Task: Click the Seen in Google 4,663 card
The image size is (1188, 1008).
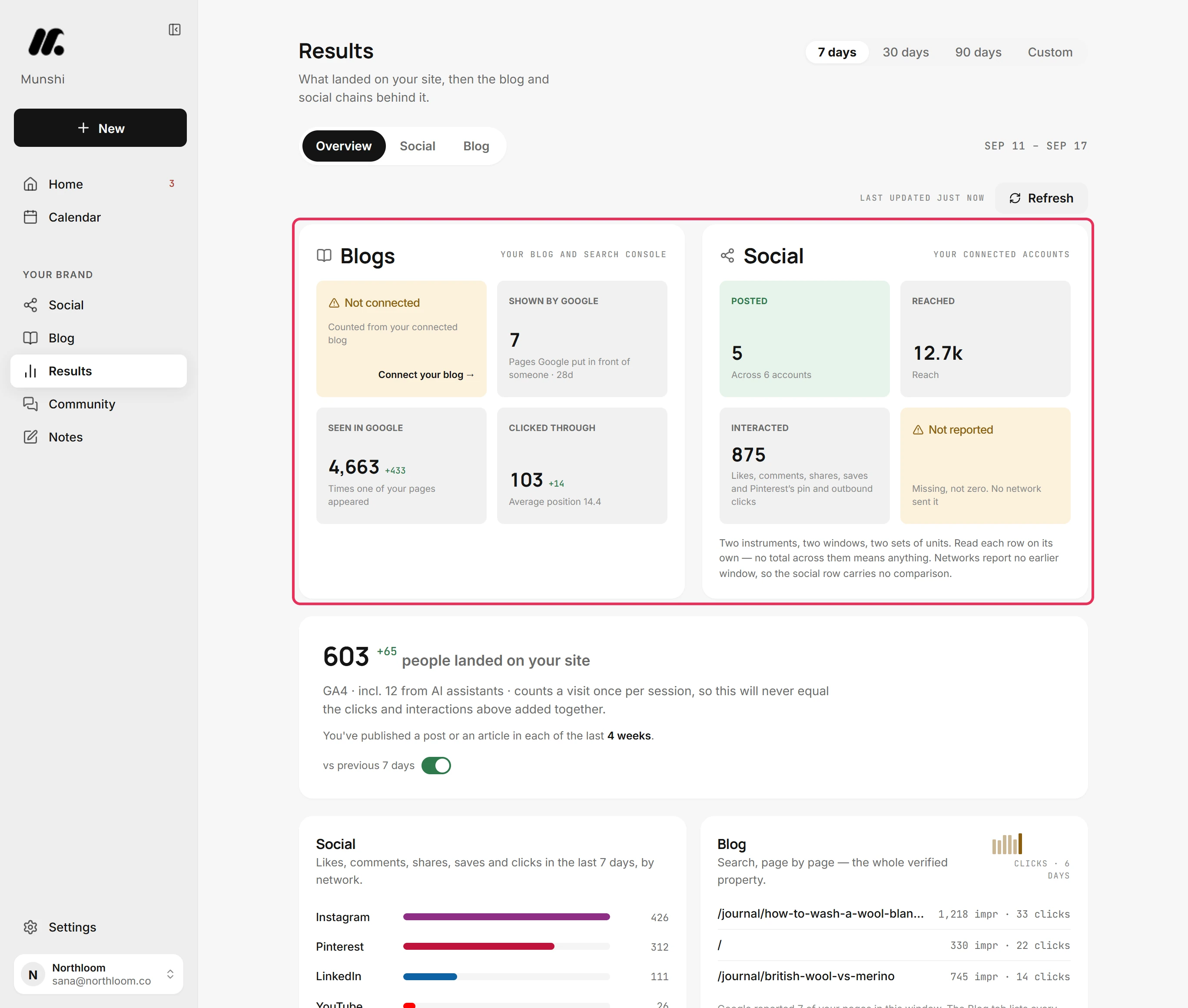Action: [401, 466]
